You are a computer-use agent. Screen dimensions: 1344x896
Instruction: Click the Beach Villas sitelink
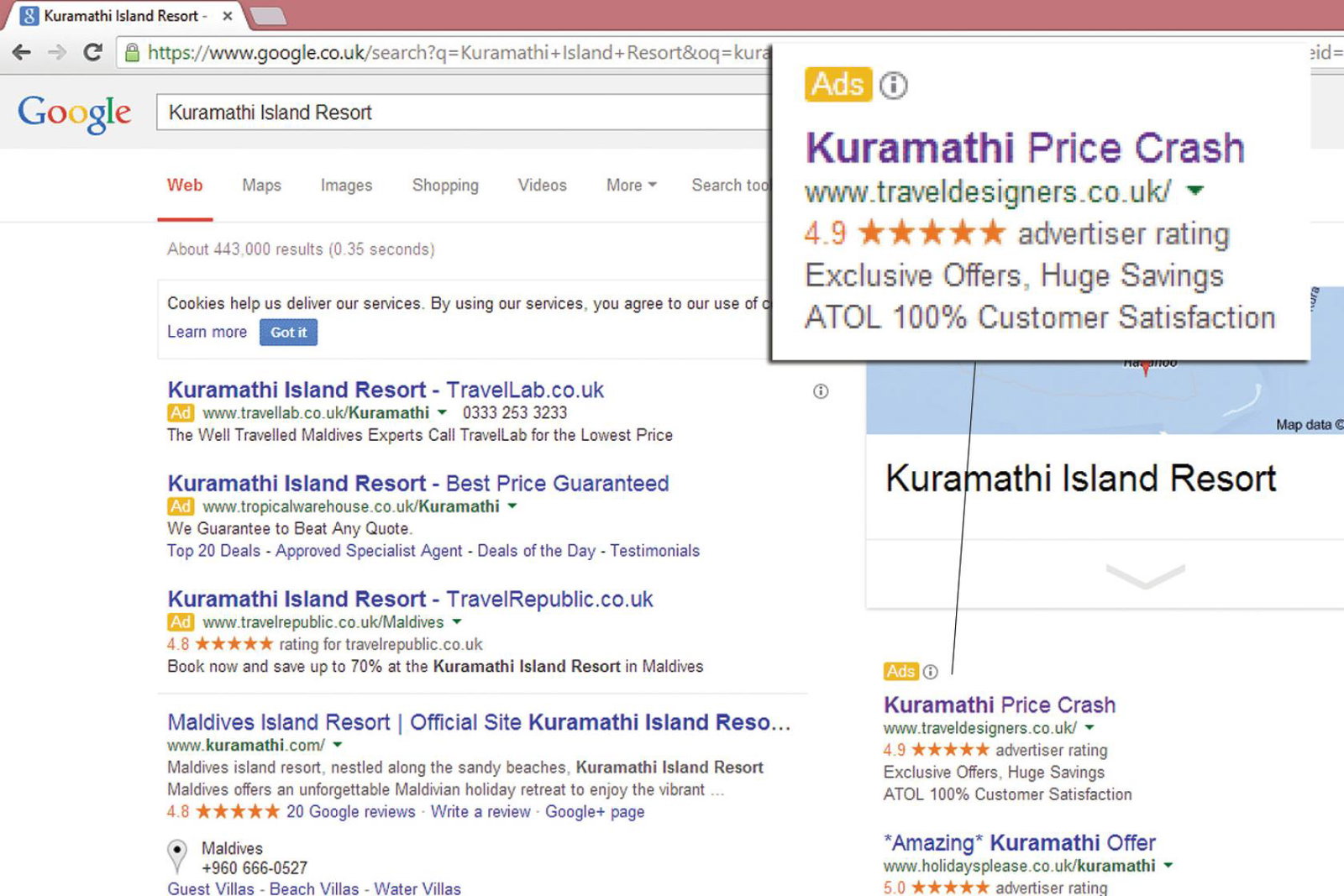coord(314,888)
